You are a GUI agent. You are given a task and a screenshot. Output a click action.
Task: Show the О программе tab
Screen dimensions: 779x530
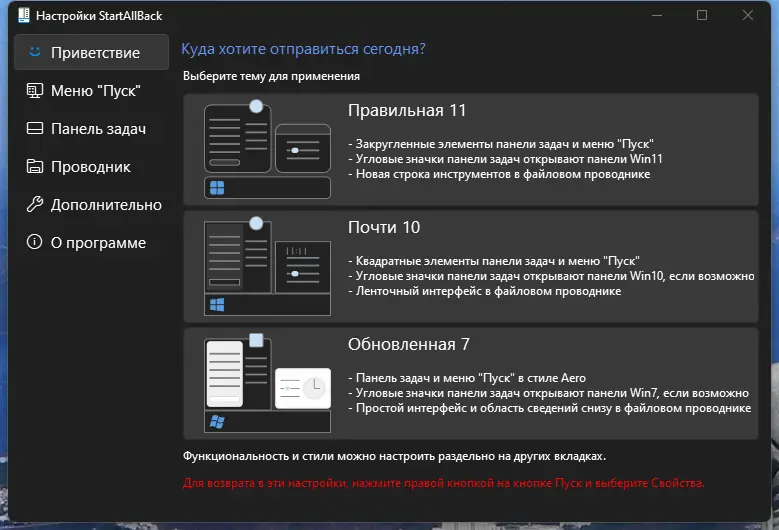tap(91, 242)
